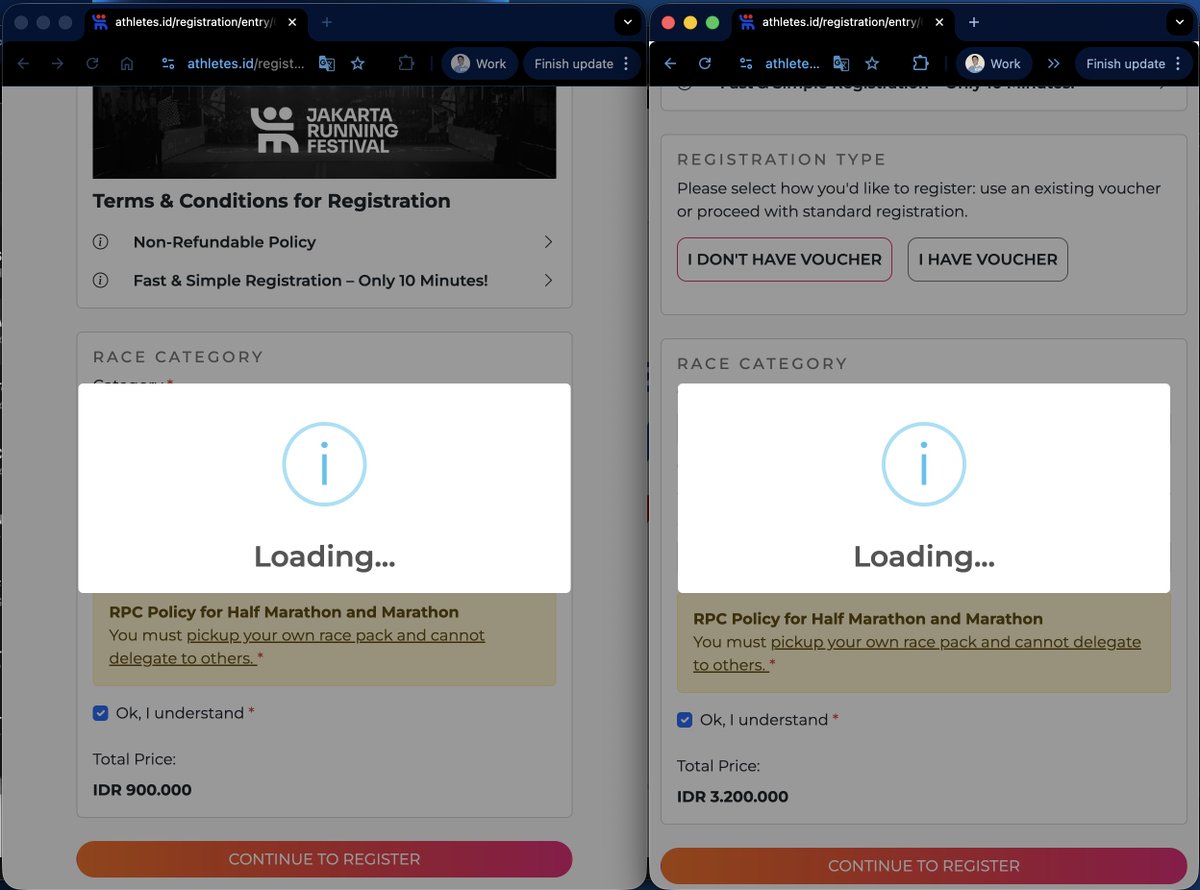Screen dimensions: 1200x890
Task: Open race pack pickup policy link, left window
Action: (x=297, y=647)
